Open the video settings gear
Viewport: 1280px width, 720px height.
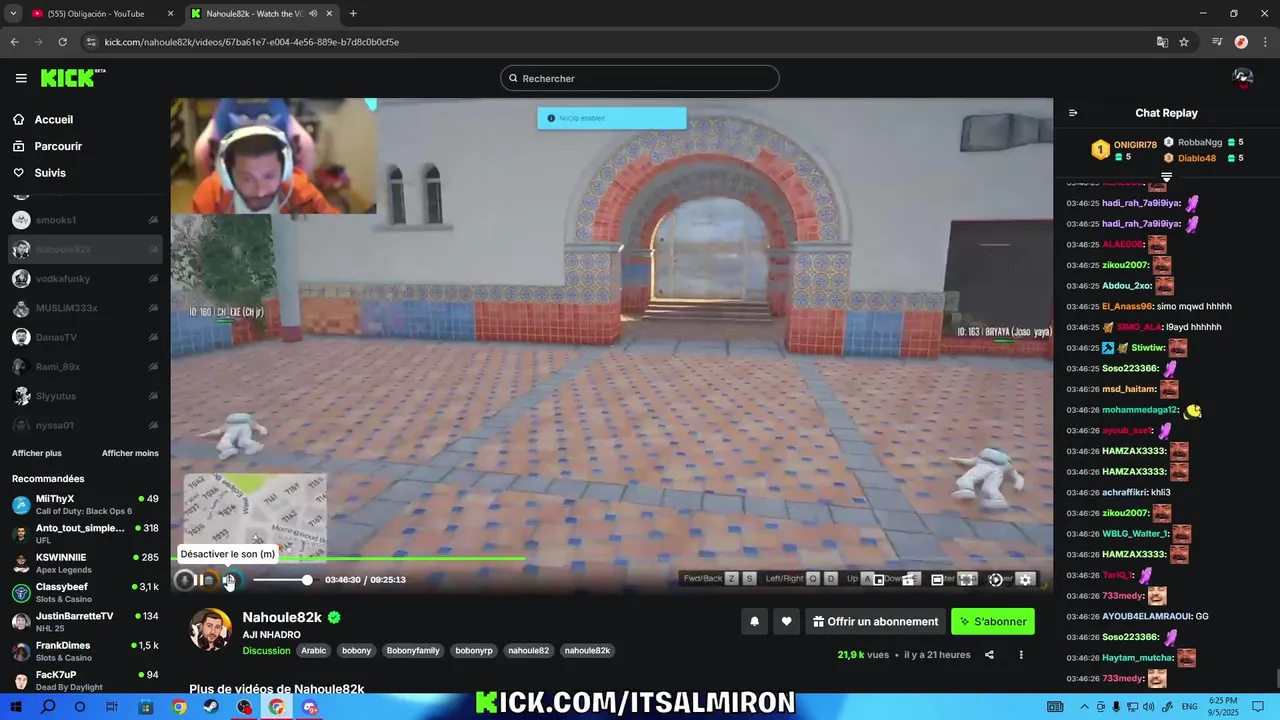point(1025,580)
